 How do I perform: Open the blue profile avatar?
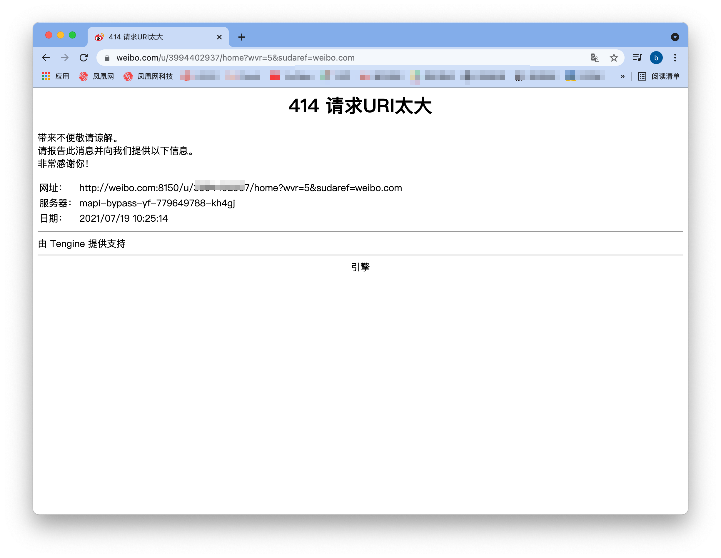[x=656, y=57]
